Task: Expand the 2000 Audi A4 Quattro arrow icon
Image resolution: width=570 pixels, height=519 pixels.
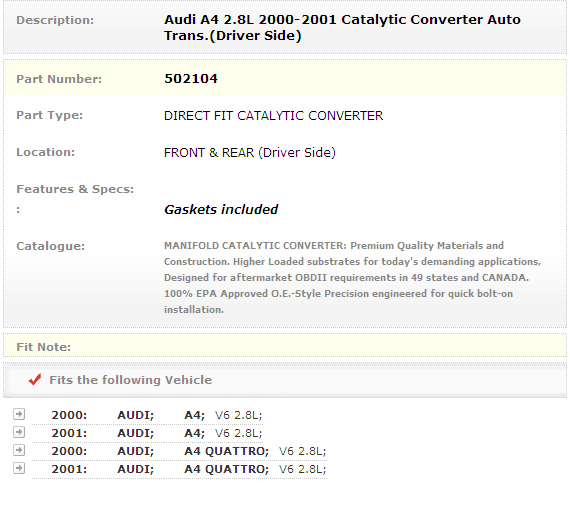Action: click(19, 450)
